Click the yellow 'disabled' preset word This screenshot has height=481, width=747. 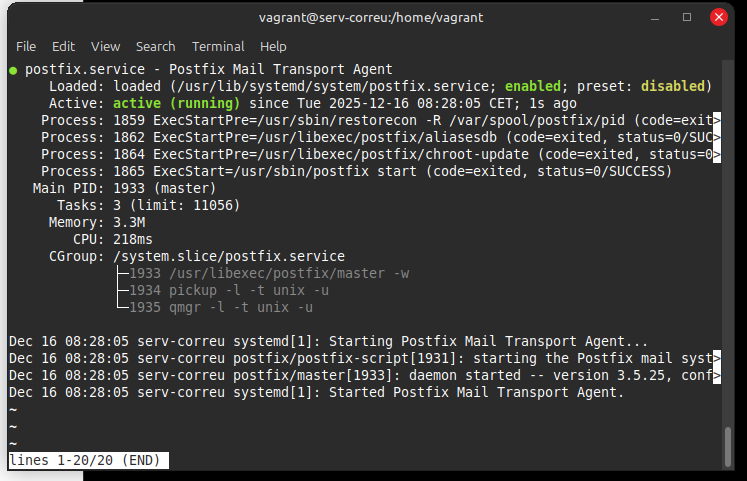(x=674, y=86)
